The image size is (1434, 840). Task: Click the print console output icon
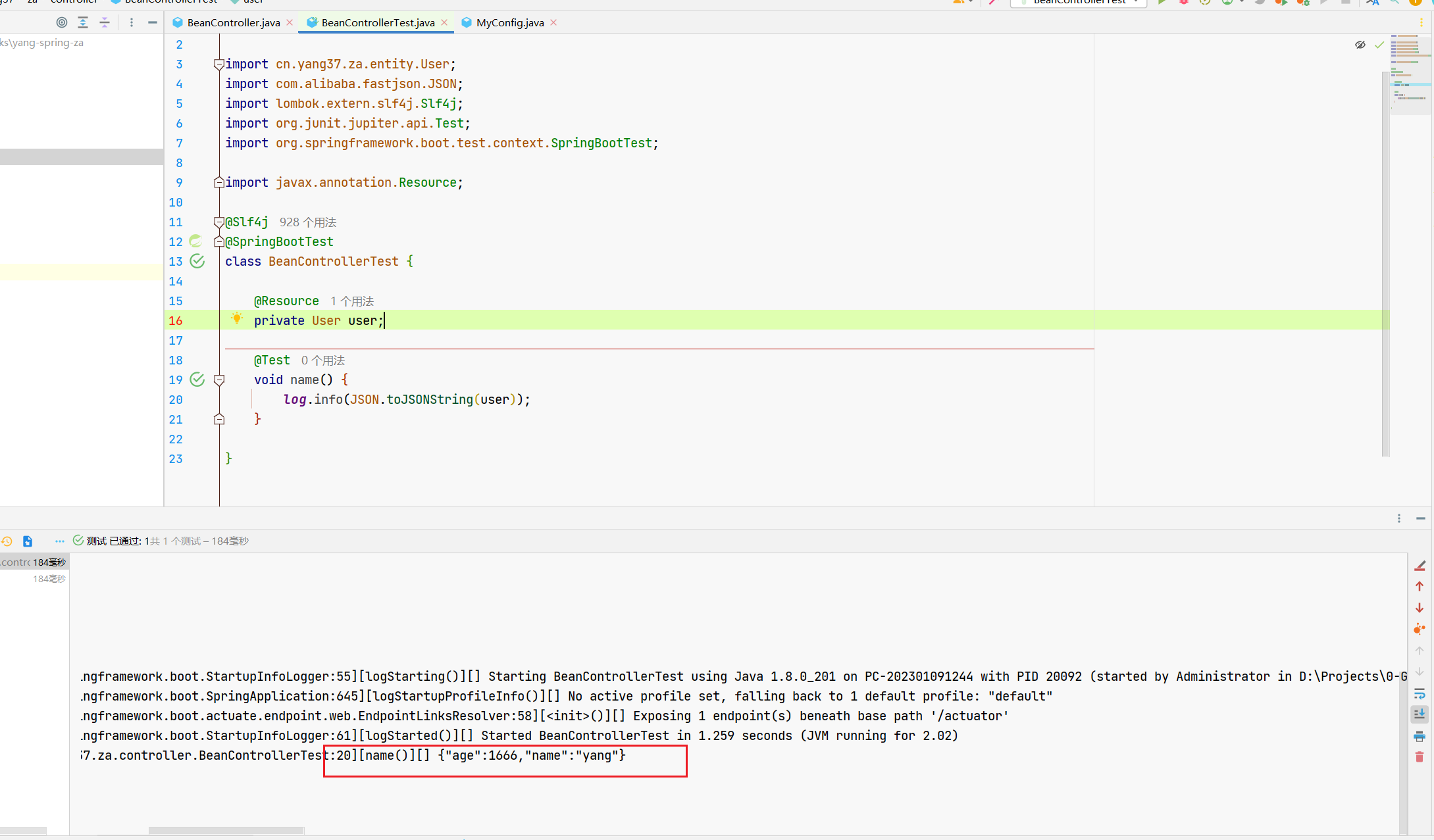[x=1420, y=736]
